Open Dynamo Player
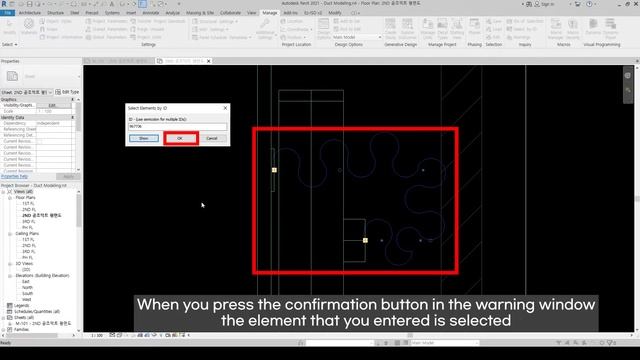The image size is (640, 360). tap(611, 29)
